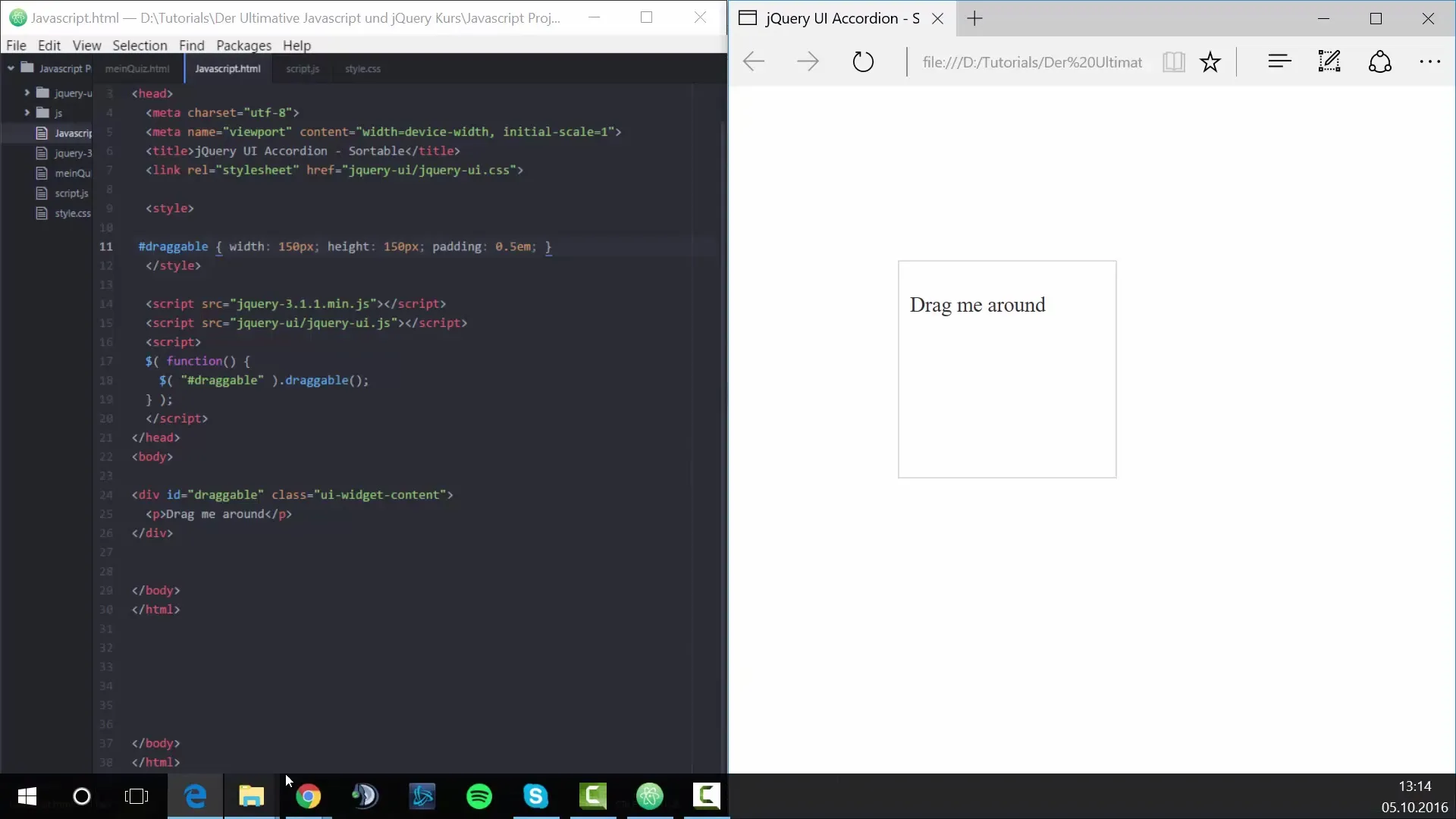The image size is (1456, 819).
Task: Open the File menu in Atom
Action: pyautogui.click(x=16, y=45)
